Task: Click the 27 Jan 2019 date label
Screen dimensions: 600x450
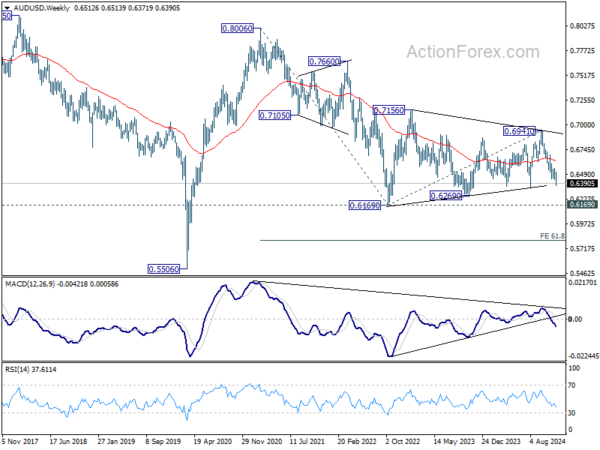Action: [116, 442]
